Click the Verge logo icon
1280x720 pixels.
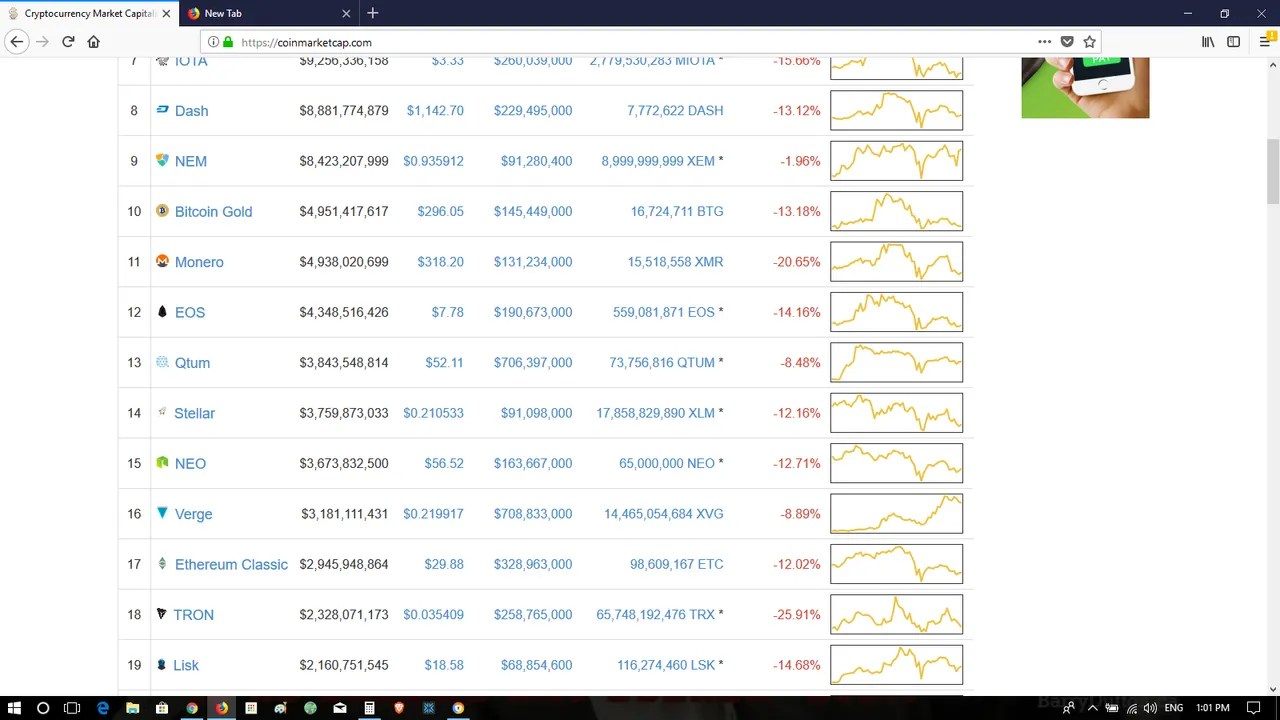(x=162, y=513)
